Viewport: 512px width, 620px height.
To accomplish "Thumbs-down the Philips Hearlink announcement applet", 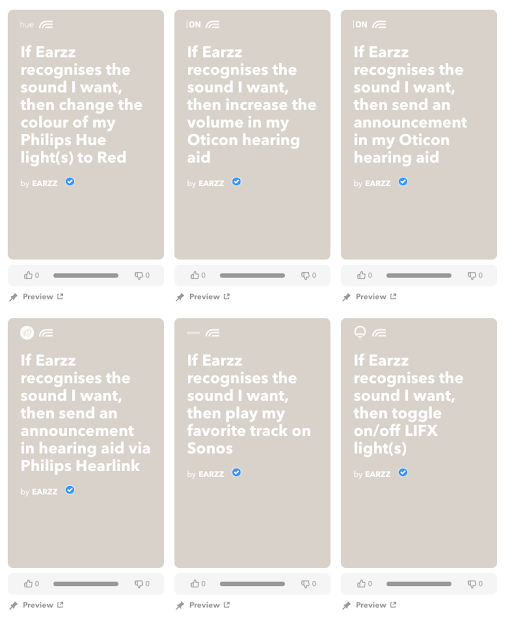I will 138,584.
